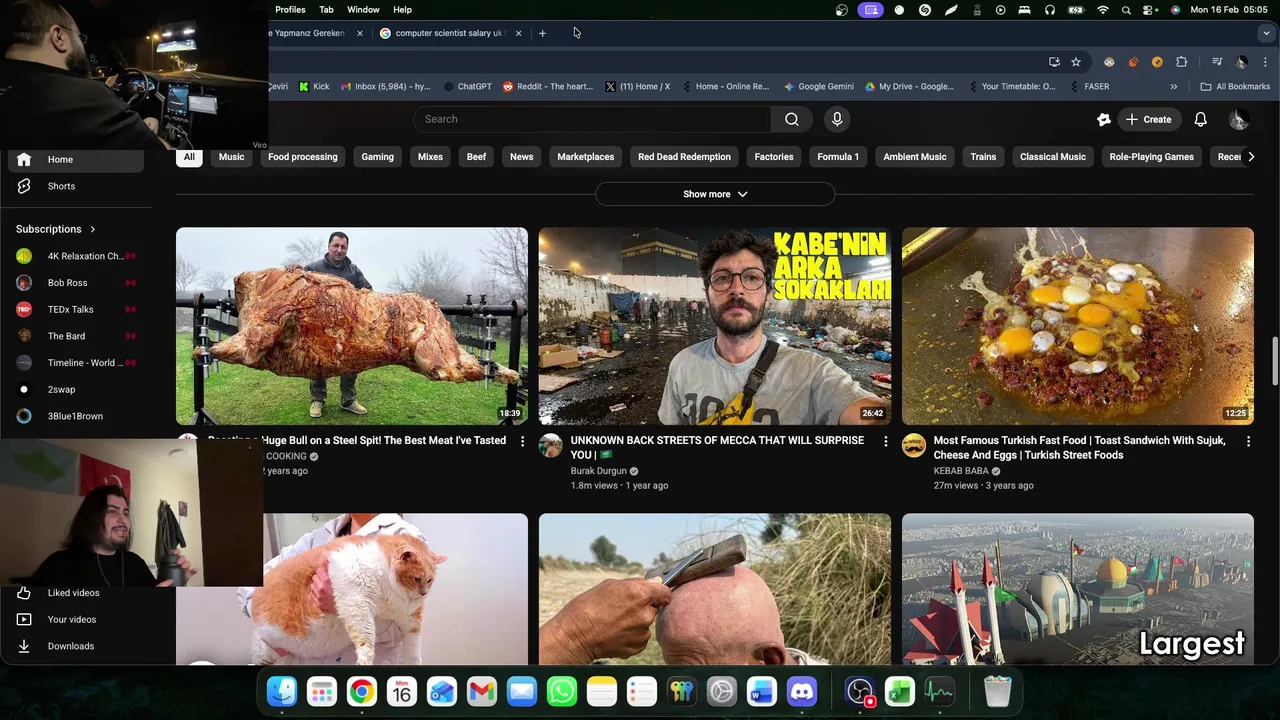Select the Music filter chip
This screenshot has height=720, width=1280.
pyautogui.click(x=231, y=157)
